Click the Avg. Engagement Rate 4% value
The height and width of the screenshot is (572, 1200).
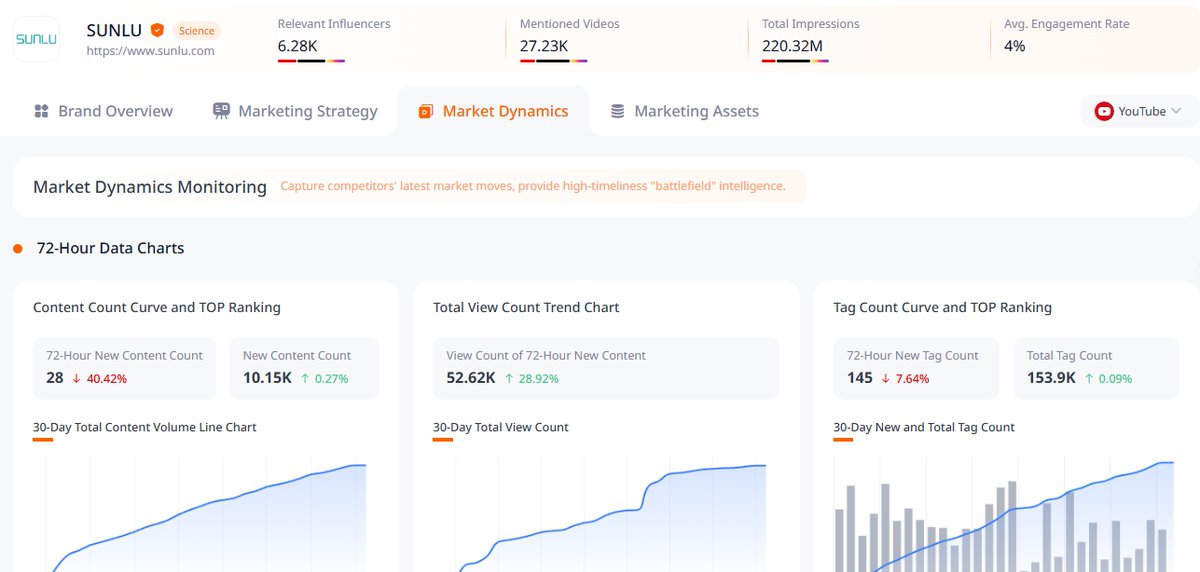(x=1014, y=46)
